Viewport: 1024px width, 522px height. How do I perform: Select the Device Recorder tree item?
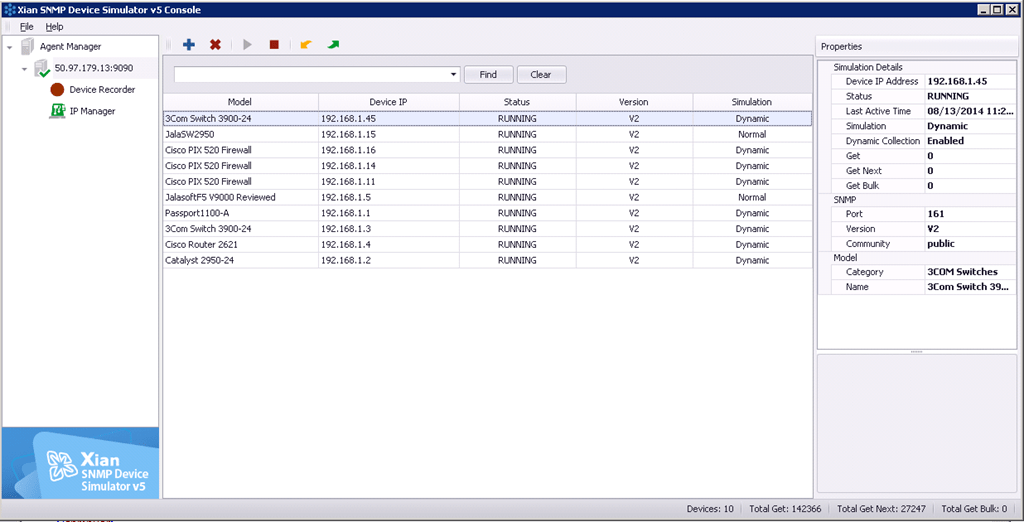(x=103, y=90)
